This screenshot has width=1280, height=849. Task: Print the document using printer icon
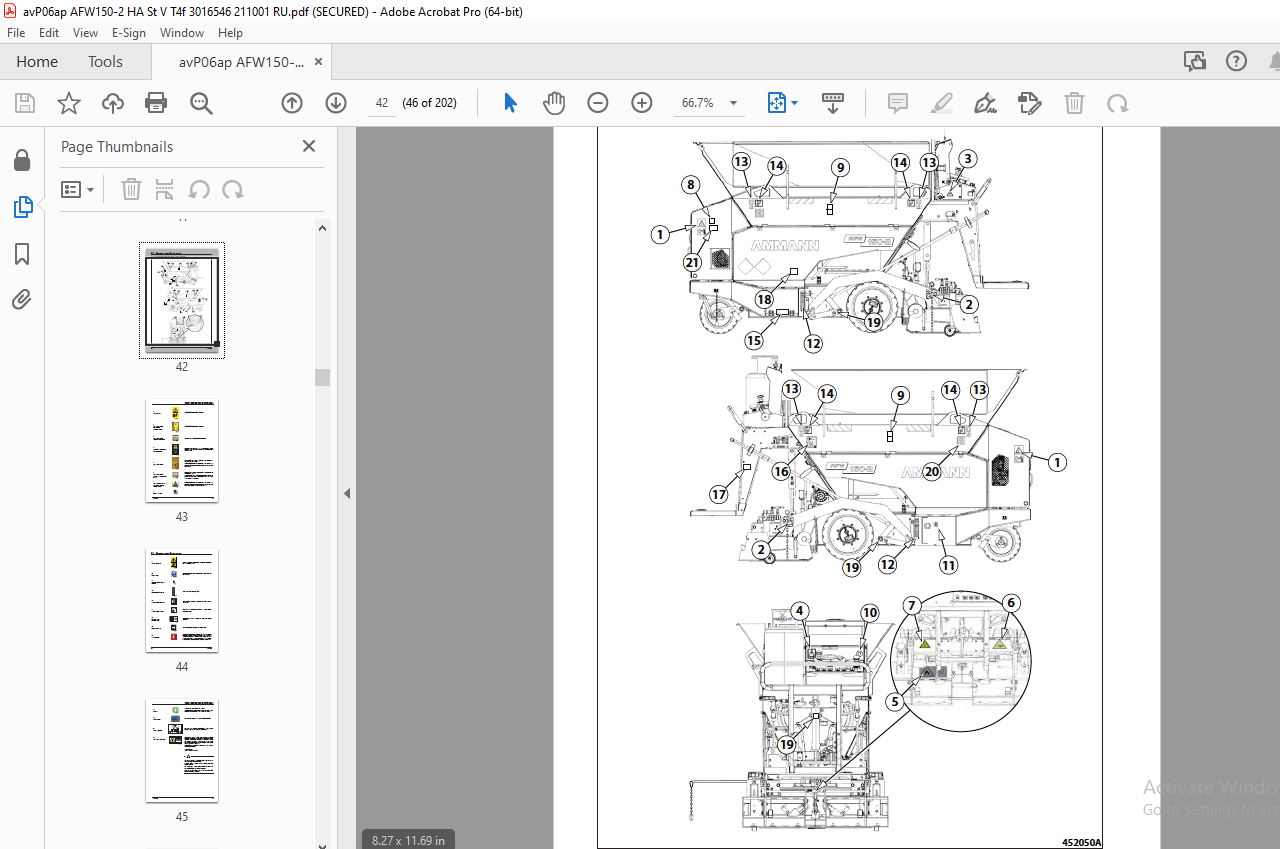(156, 103)
